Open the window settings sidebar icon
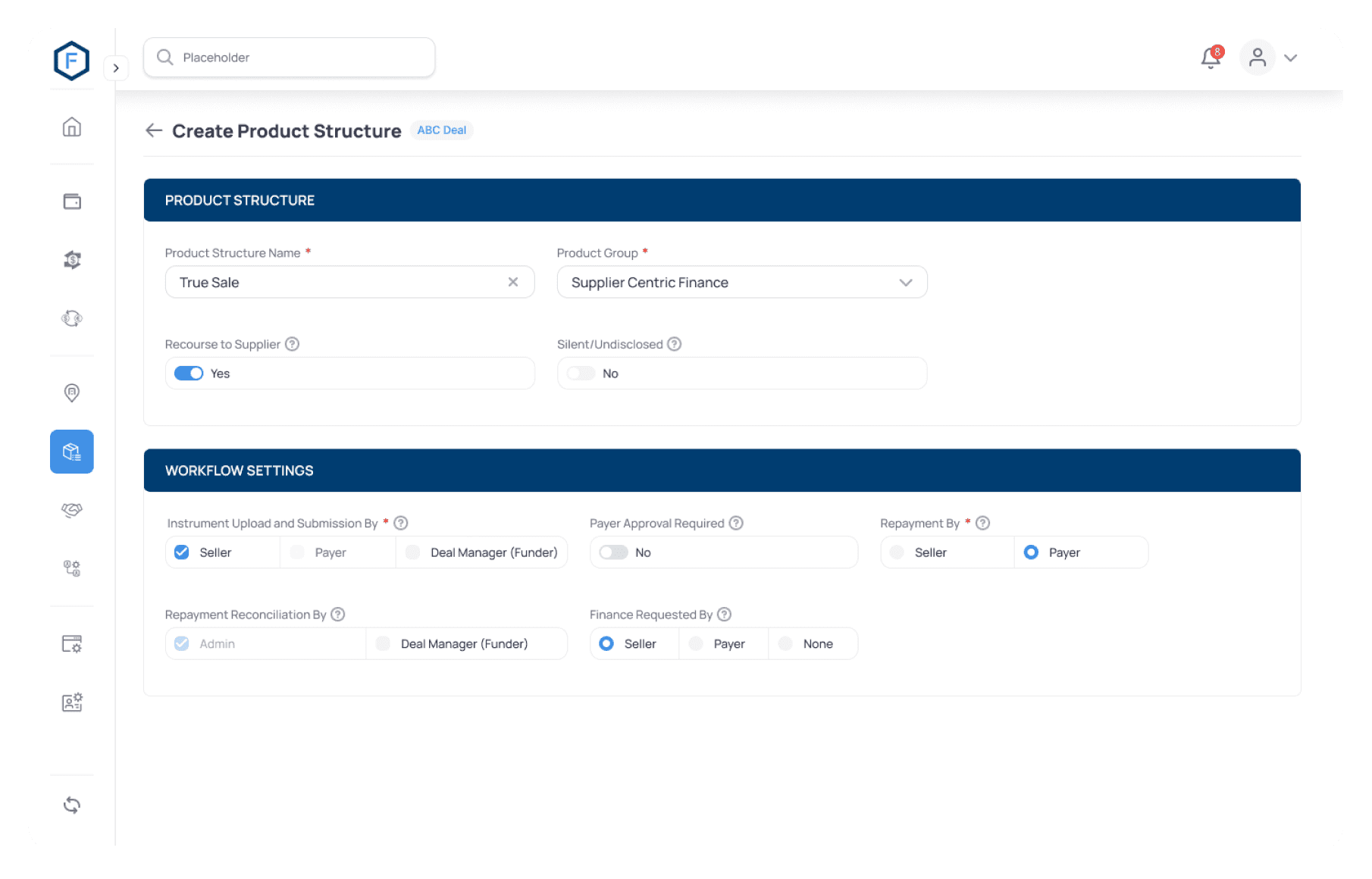 (72, 643)
